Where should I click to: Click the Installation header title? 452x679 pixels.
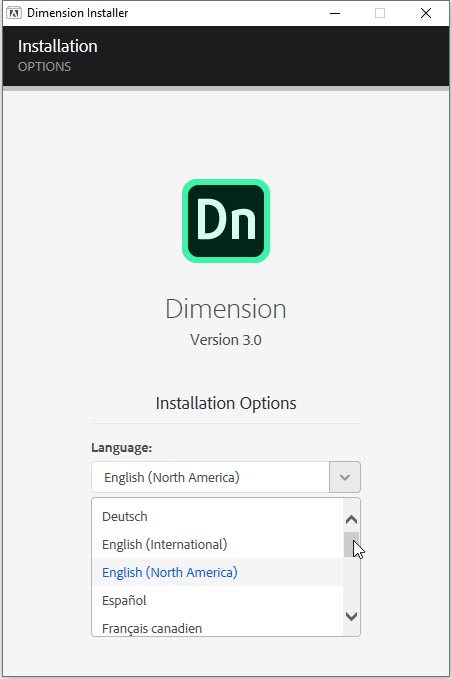pos(58,46)
